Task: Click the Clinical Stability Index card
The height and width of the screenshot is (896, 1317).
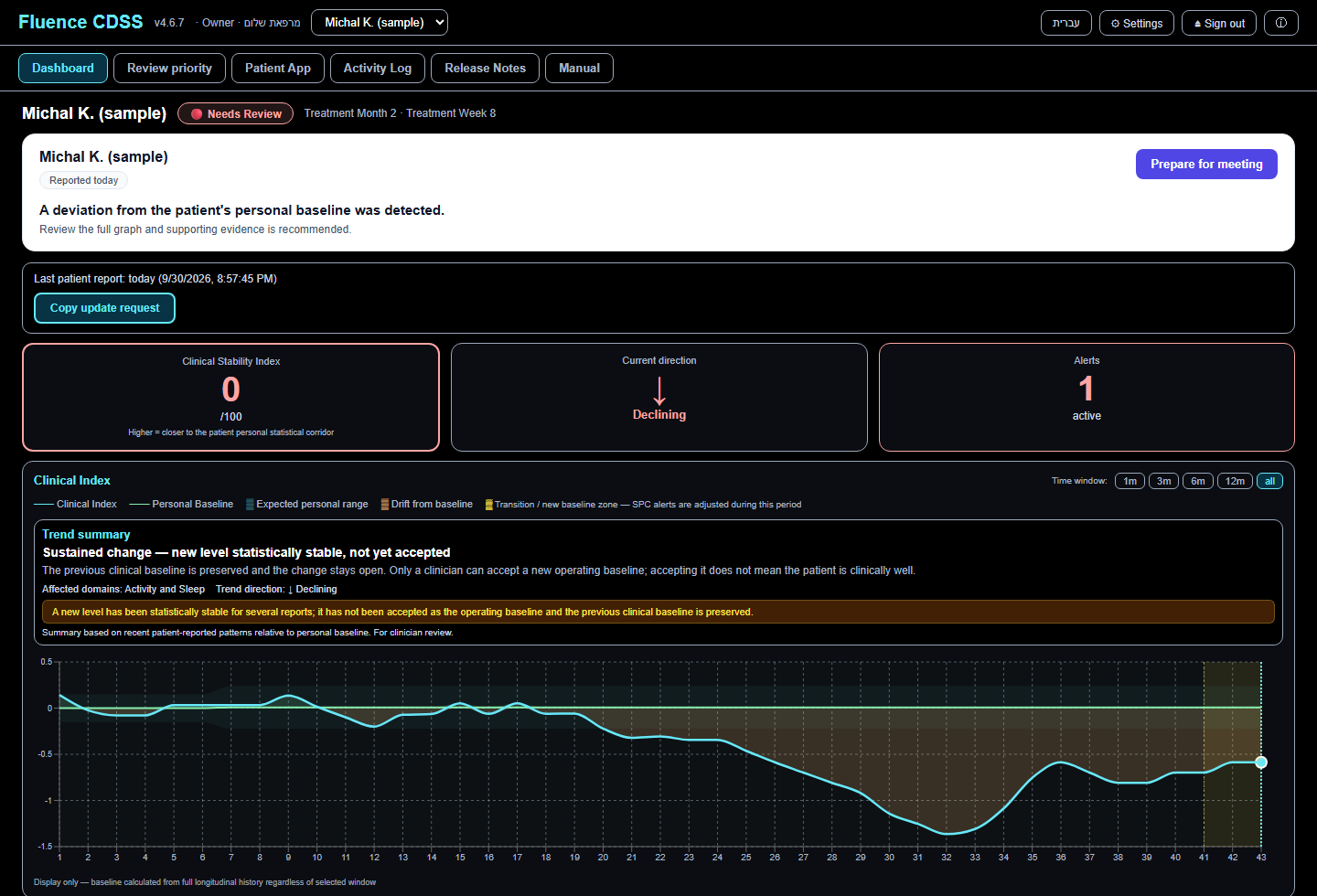Action: [x=231, y=398]
